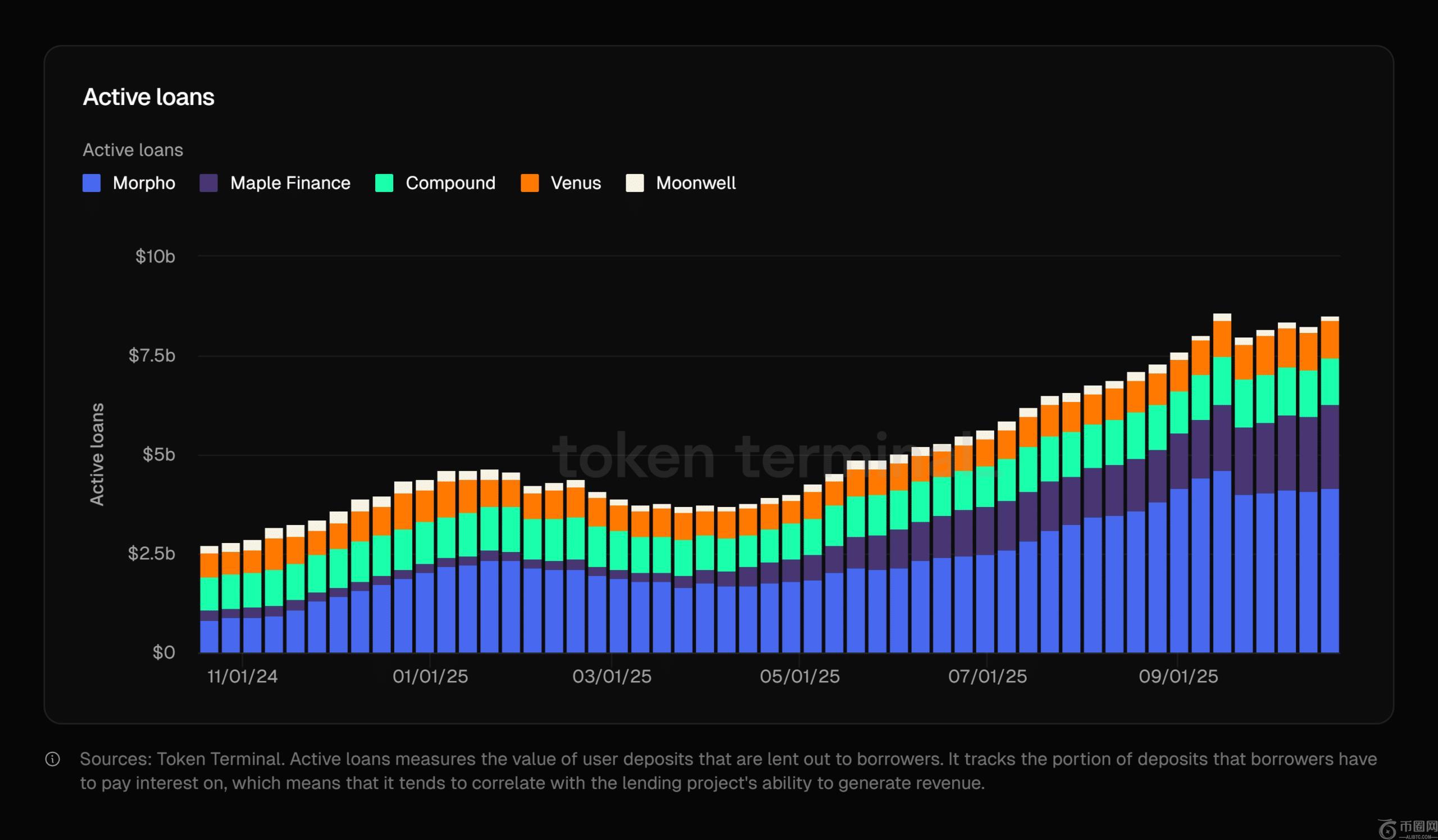Screen dimensions: 1438x840
Task: Select the 01/01/25 date axis label
Action: click(x=430, y=677)
